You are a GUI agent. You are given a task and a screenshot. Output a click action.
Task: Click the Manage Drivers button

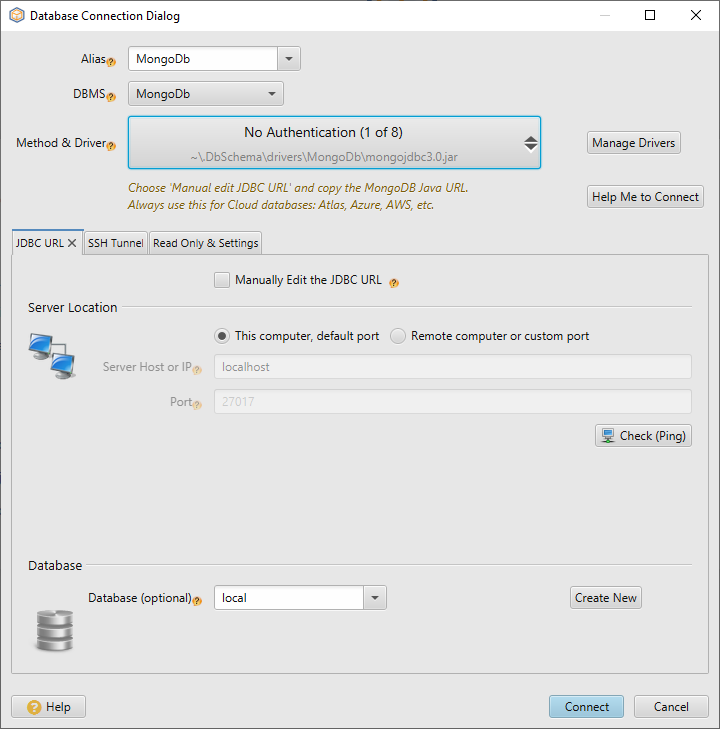[x=634, y=143]
